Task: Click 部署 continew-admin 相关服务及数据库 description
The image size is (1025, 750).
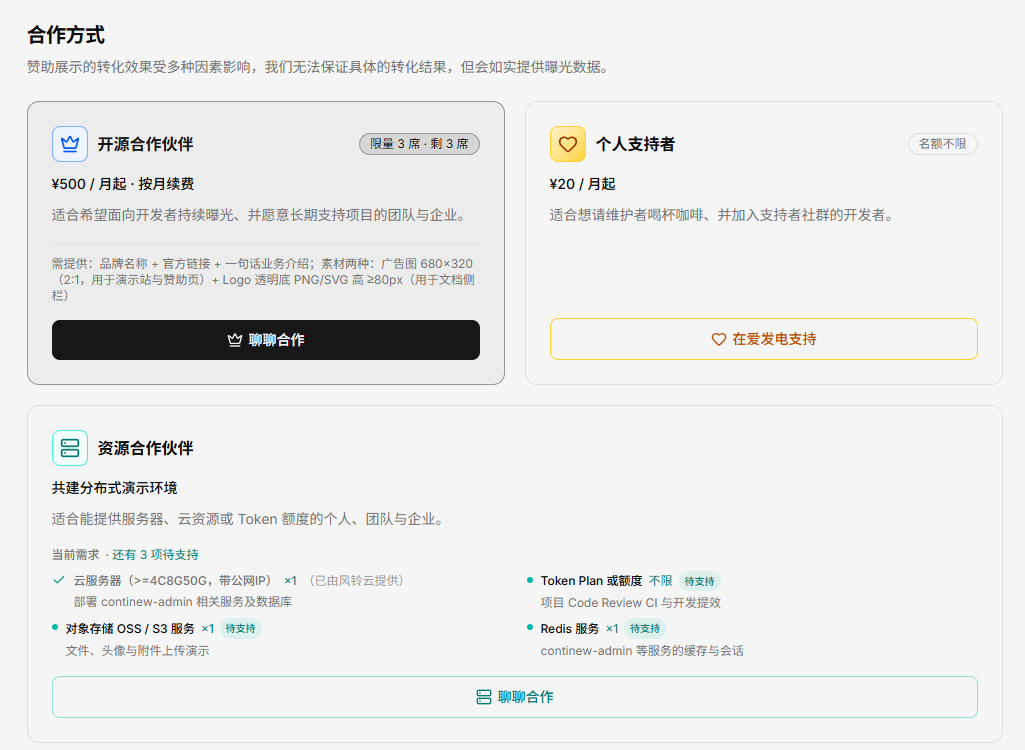Action: coord(183,602)
